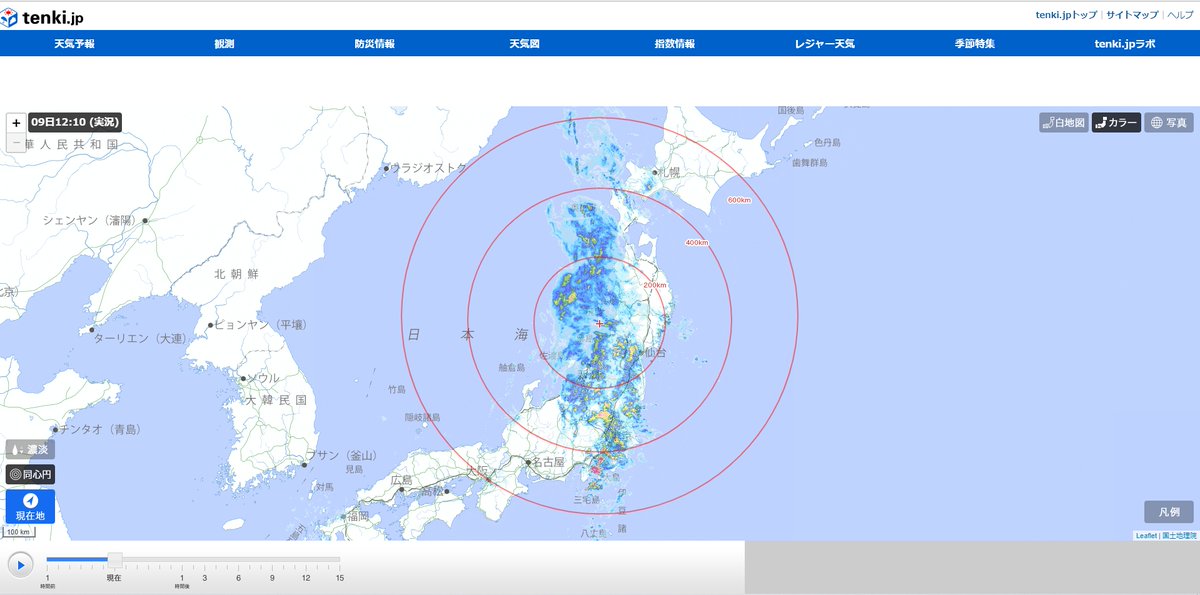
Task: Click the timeline slider handle
Action: pos(115,560)
